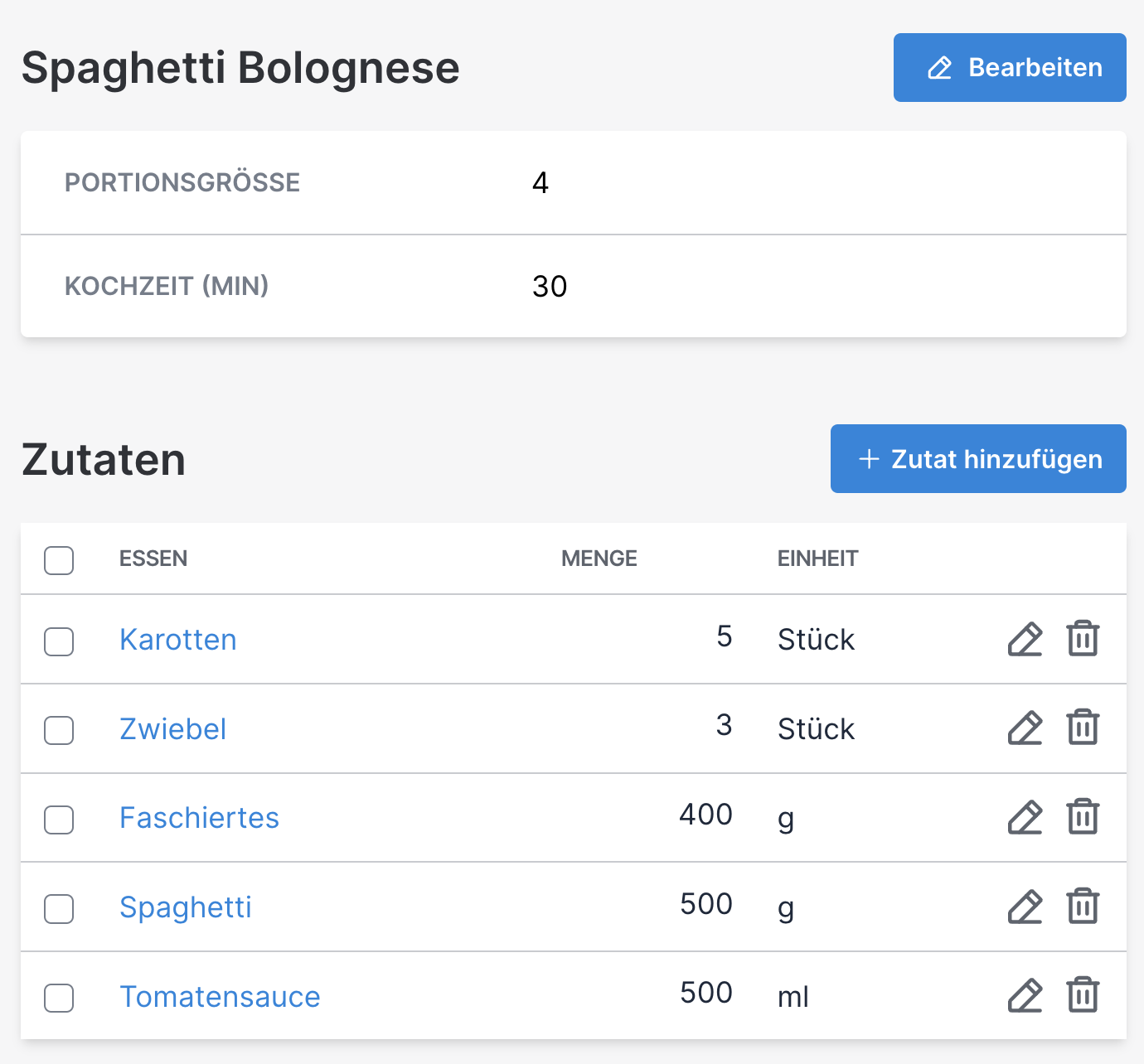Screen dimensions: 1144x1064
Task: Open the Spaghetti food link
Action: [x=185, y=908]
